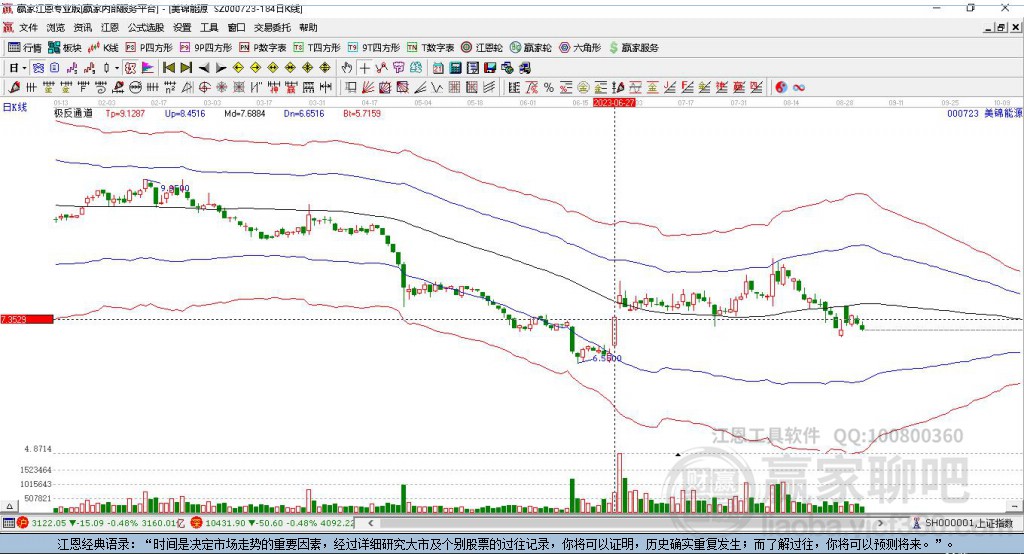
Task: Switch to the K线 chart
Action: [x=103, y=48]
